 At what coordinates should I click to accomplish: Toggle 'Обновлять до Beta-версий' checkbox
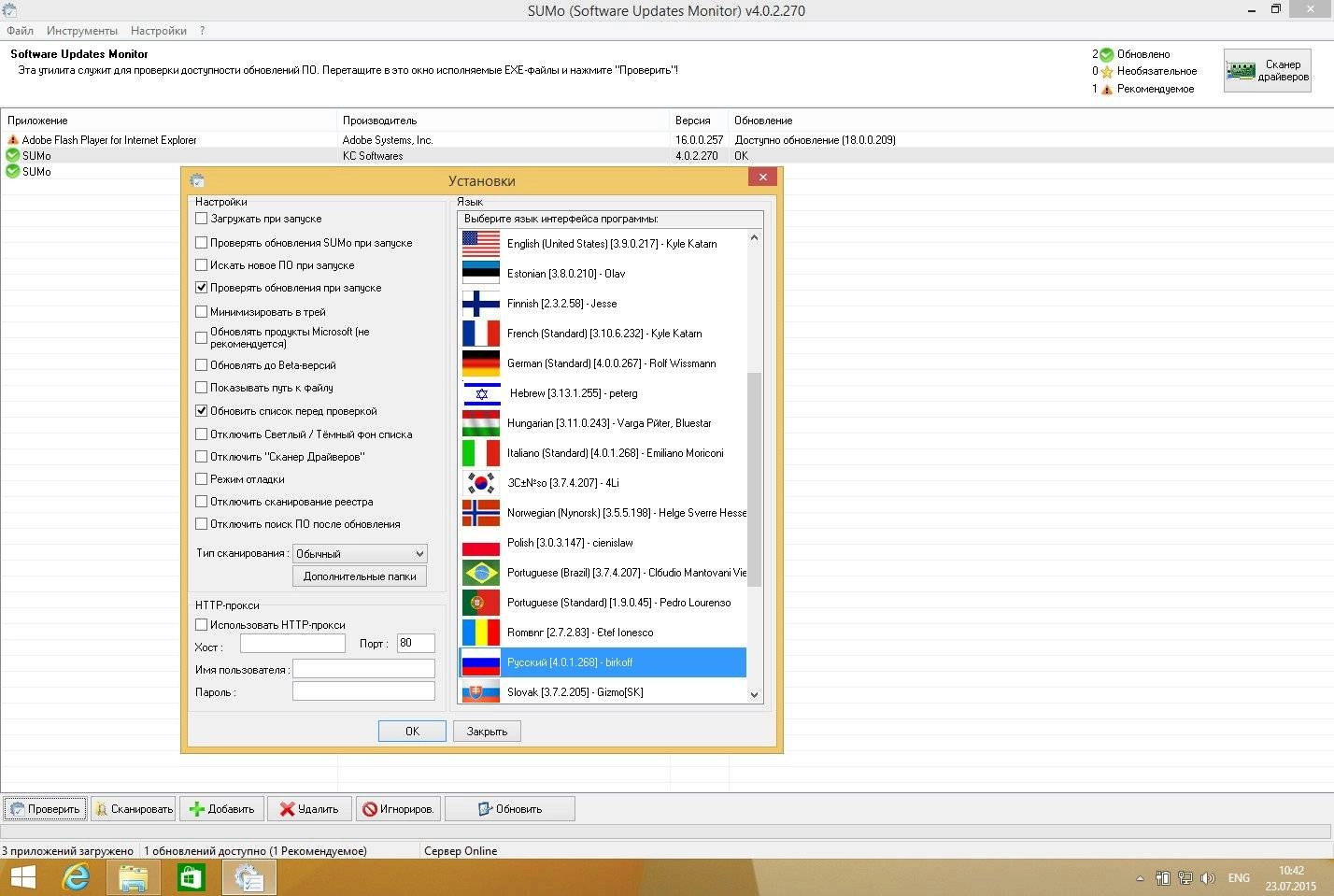[x=201, y=365]
